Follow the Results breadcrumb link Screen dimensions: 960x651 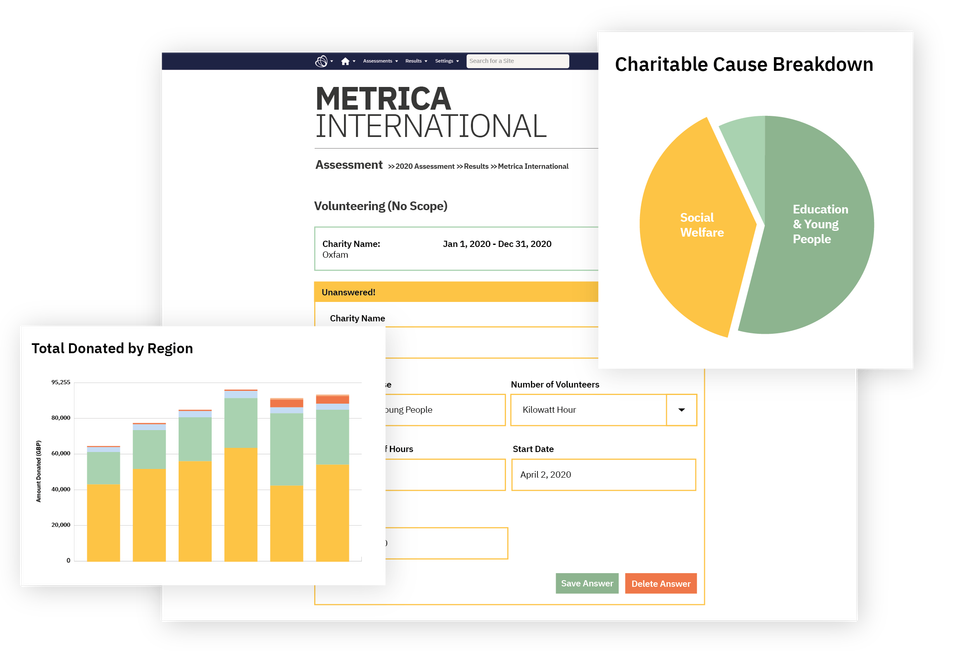475,166
